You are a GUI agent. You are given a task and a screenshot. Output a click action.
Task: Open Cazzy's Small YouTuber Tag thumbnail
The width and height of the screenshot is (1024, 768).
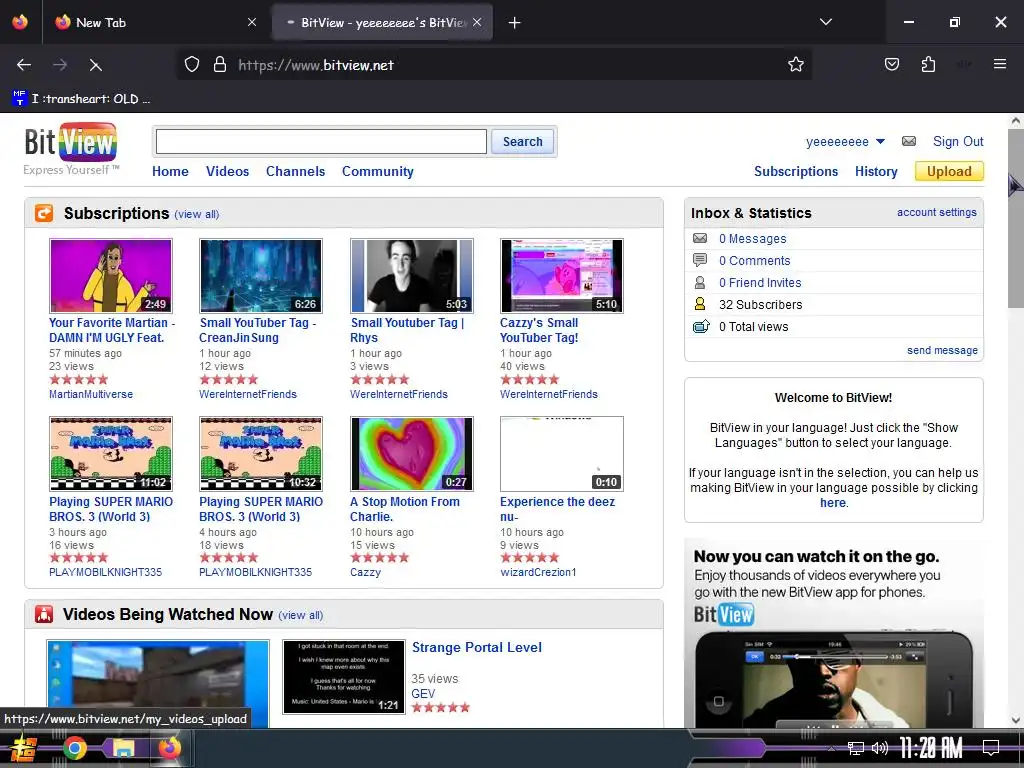[562, 276]
